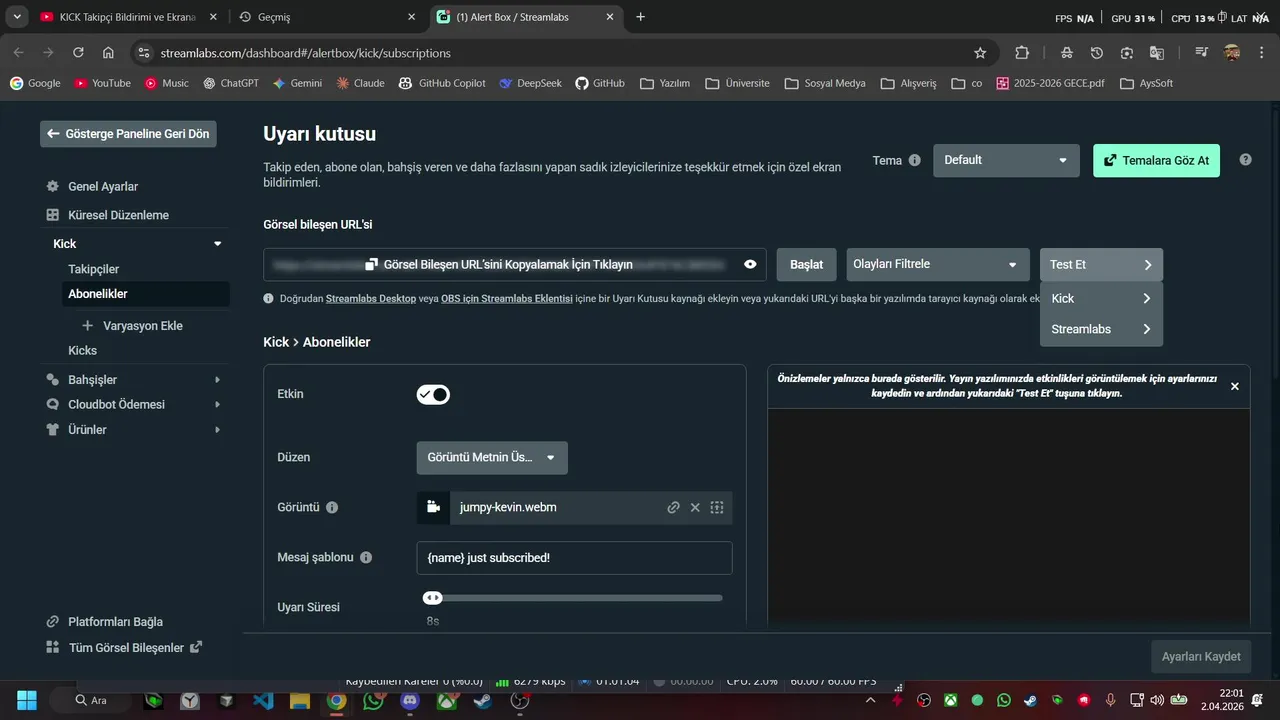Open the Tema Default dropdown
The width and height of the screenshot is (1280, 720).
pos(1006,160)
